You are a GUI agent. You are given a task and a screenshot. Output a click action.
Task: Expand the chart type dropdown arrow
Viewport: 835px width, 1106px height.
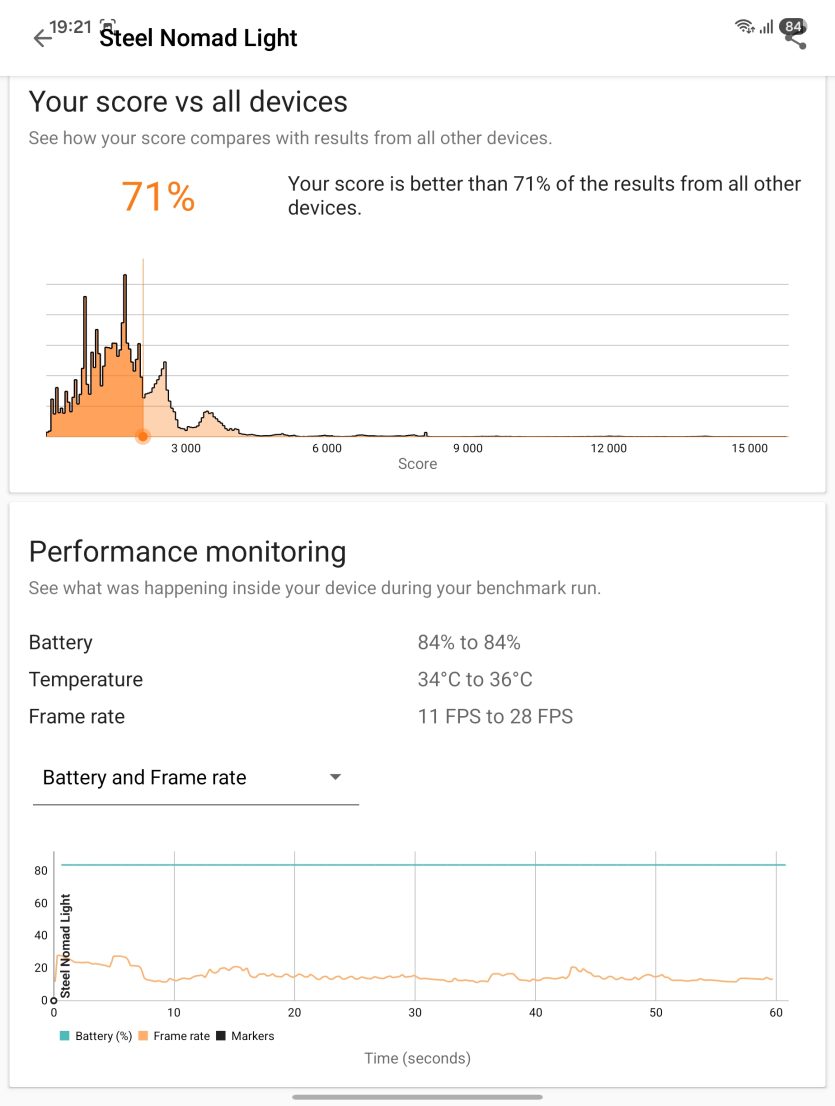tap(336, 777)
